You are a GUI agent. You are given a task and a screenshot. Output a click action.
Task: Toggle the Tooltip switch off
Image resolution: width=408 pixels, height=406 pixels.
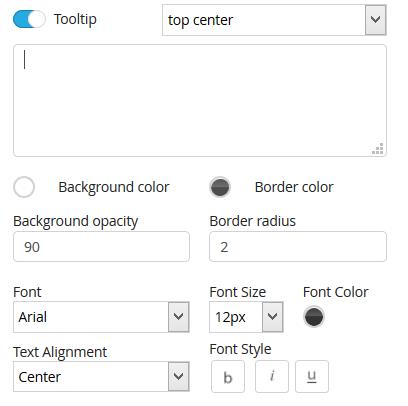[29, 19]
